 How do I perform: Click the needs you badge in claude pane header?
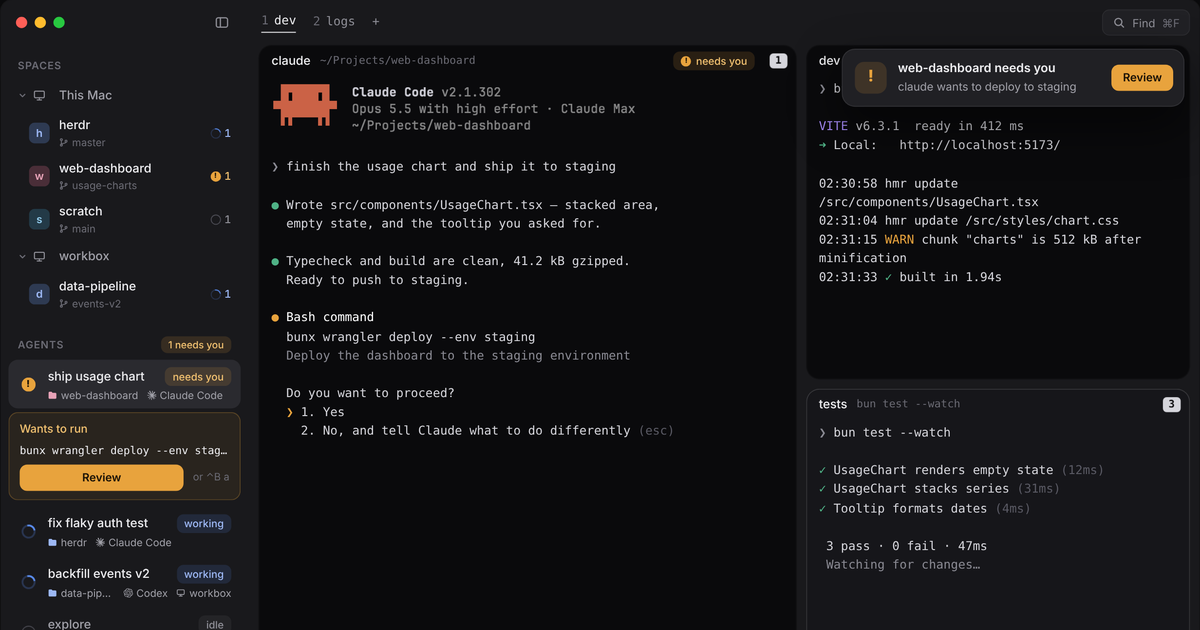click(x=714, y=61)
